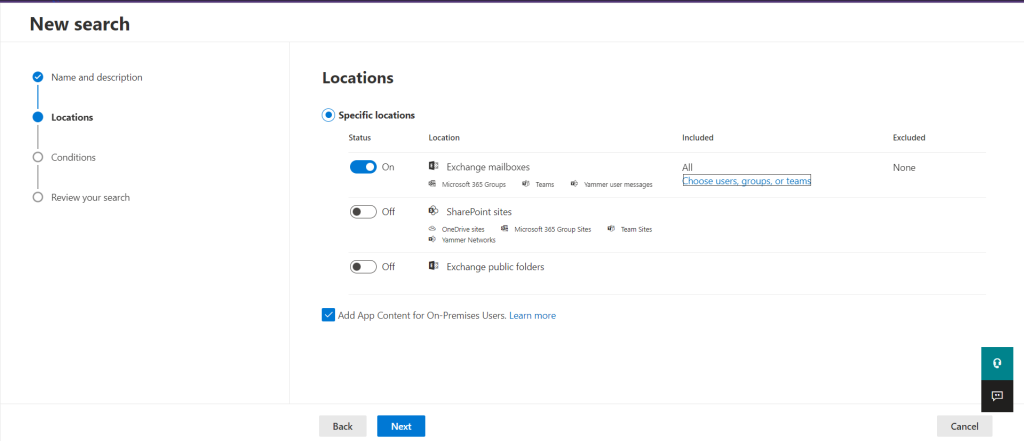The image size is (1024, 441).
Task: Click the 'SharePoint sites' label
Action: [x=479, y=212]
